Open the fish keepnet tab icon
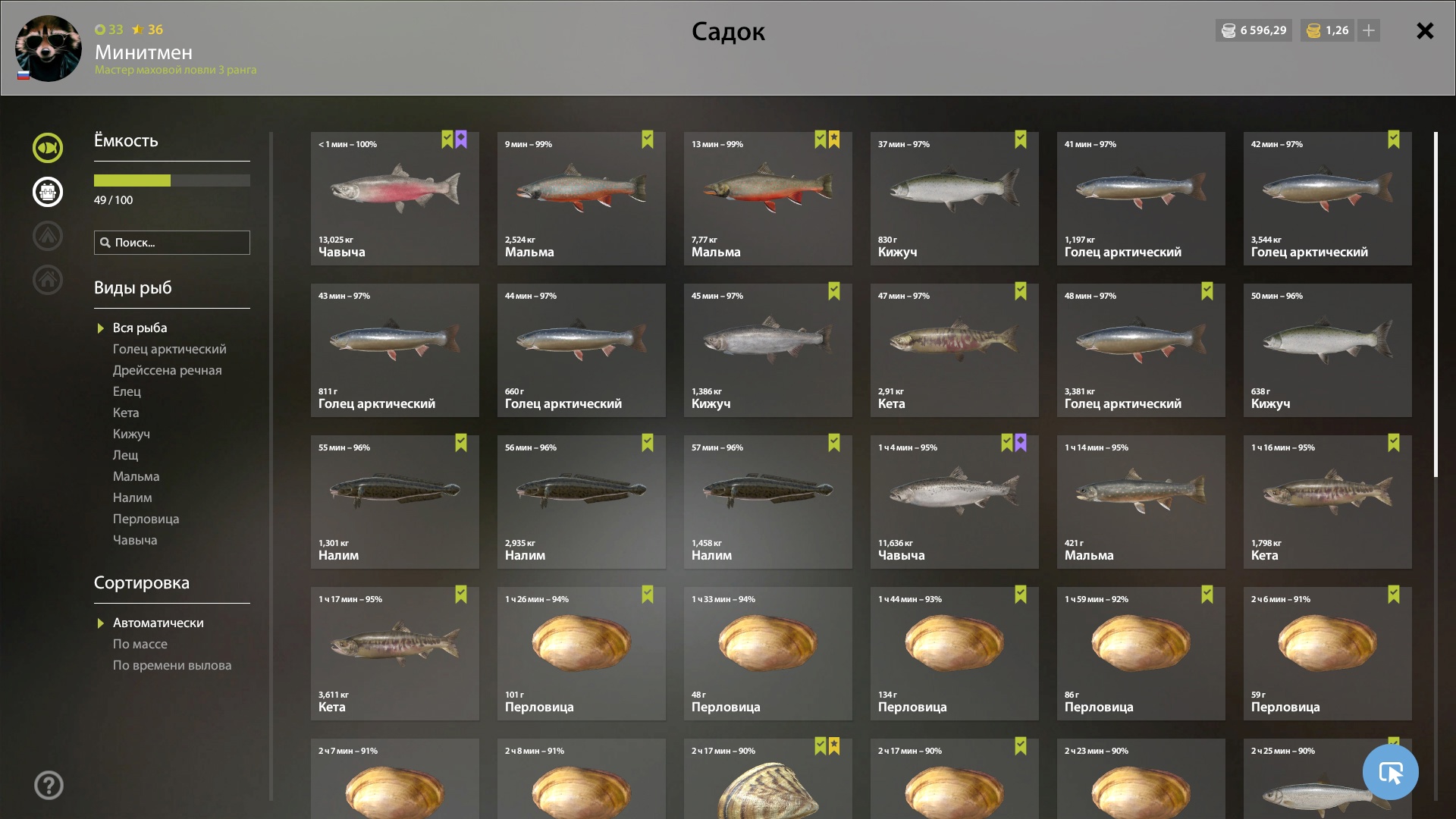 pos(48,148)
